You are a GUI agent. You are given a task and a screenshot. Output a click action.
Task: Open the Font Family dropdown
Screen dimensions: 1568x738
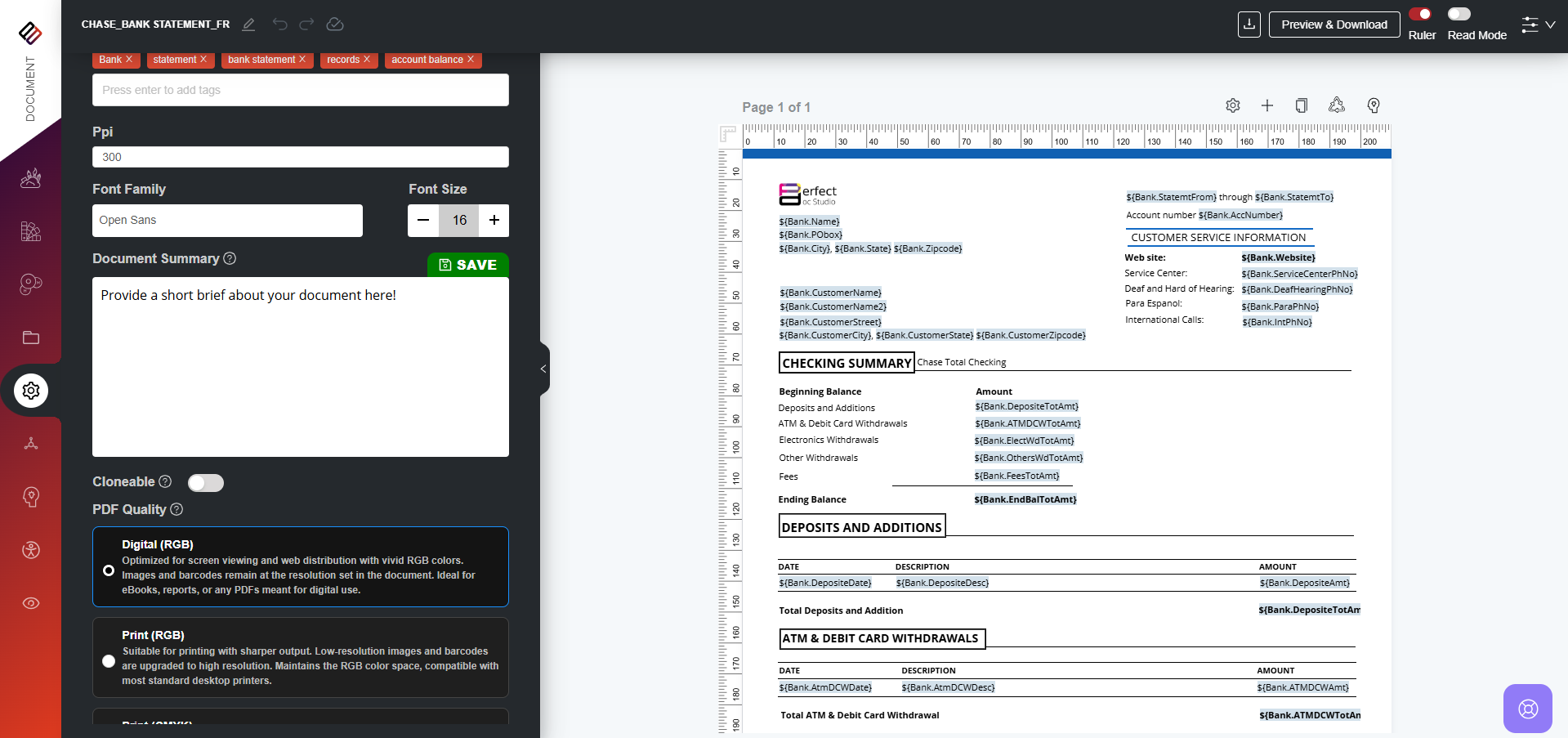point(227,221)
